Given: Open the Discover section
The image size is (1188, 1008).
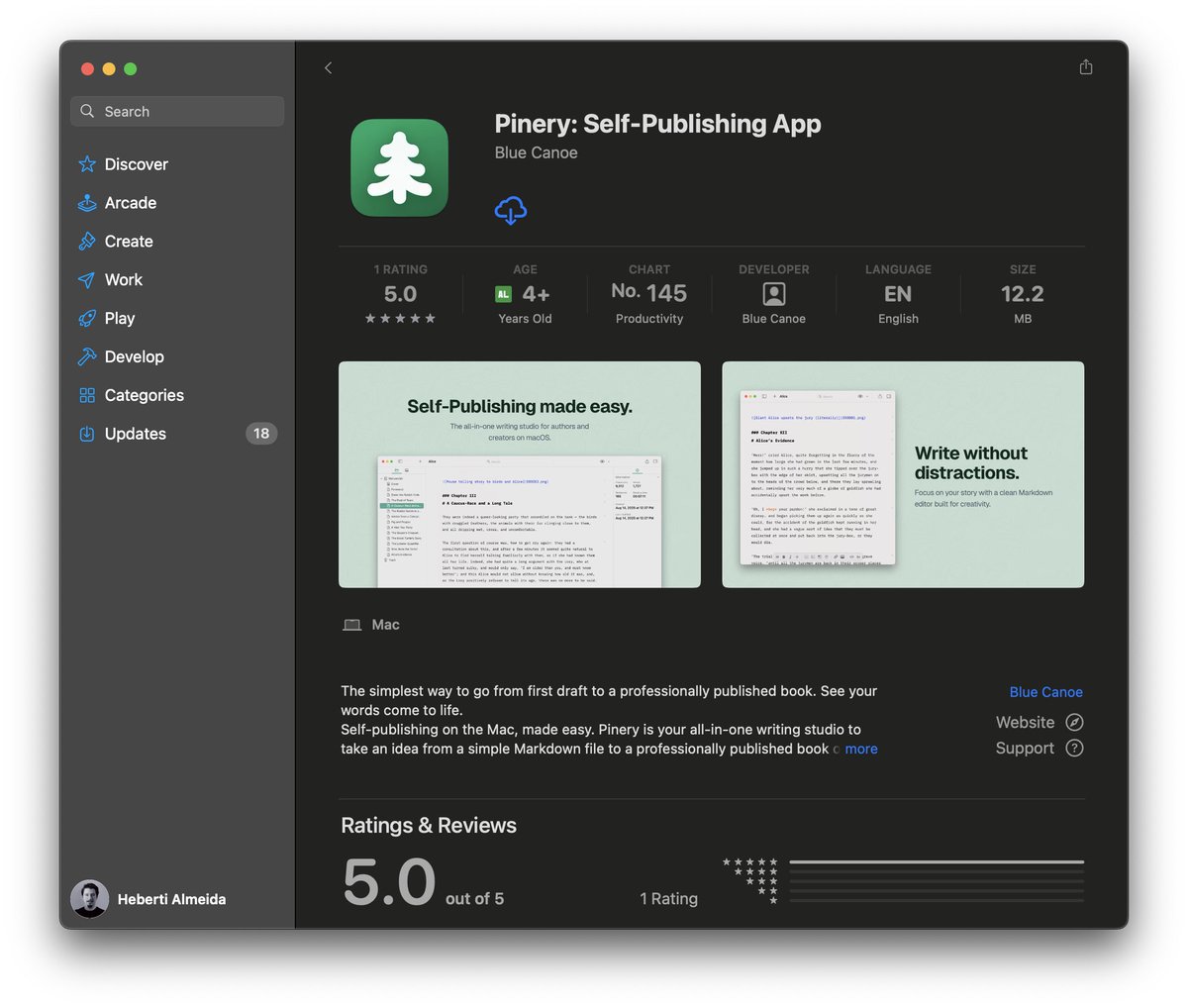Looking at the screenshot, I should click(137, 164).
